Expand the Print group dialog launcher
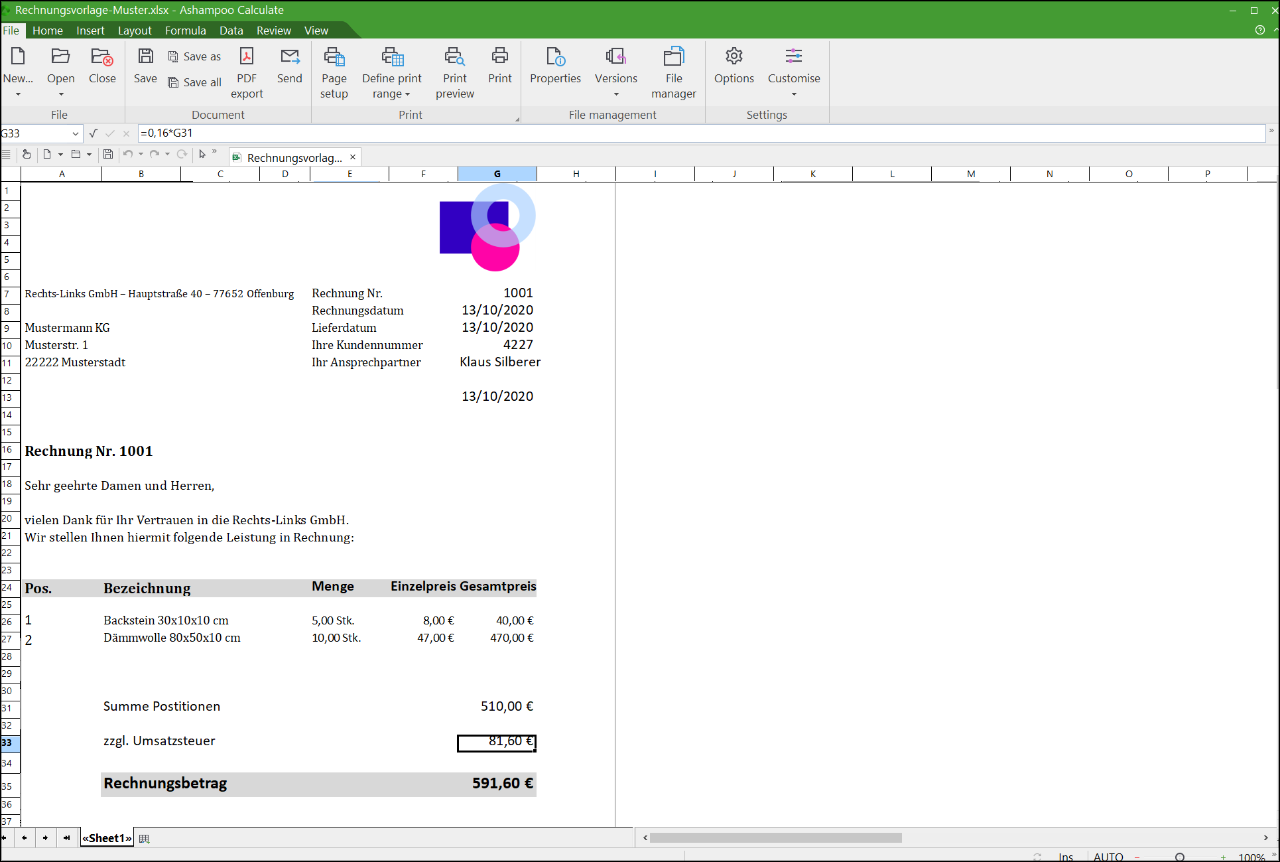1280x862 pixels. pos(517,119)
